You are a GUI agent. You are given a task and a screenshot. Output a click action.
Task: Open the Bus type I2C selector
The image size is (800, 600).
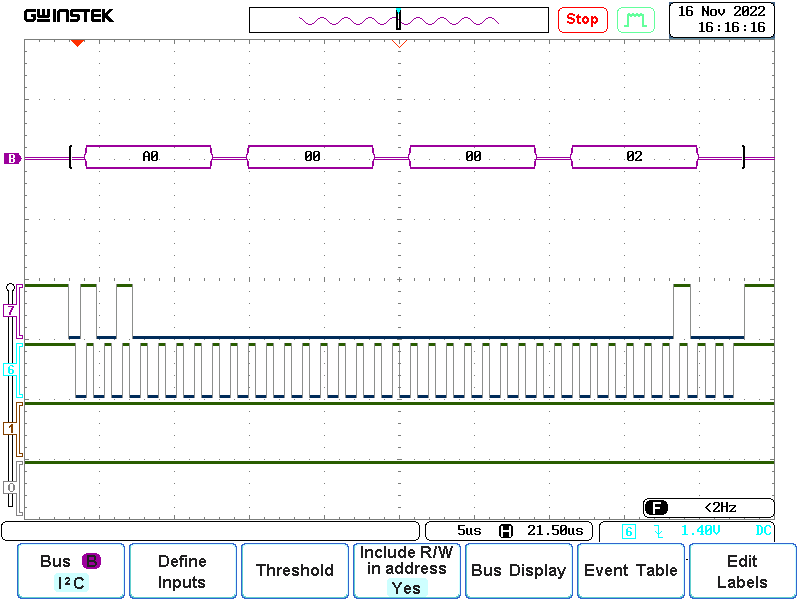(x=70, y=571)
